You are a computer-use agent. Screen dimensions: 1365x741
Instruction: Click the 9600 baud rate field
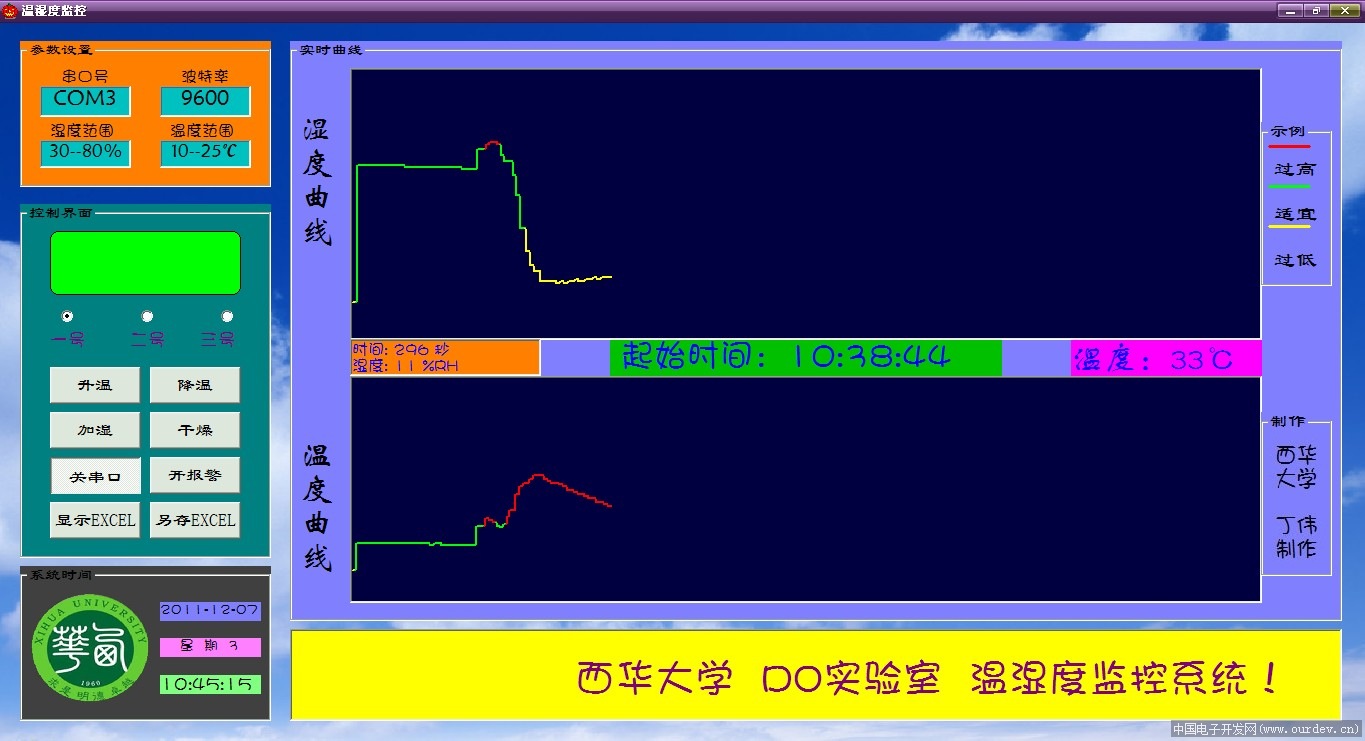(205, 100)
